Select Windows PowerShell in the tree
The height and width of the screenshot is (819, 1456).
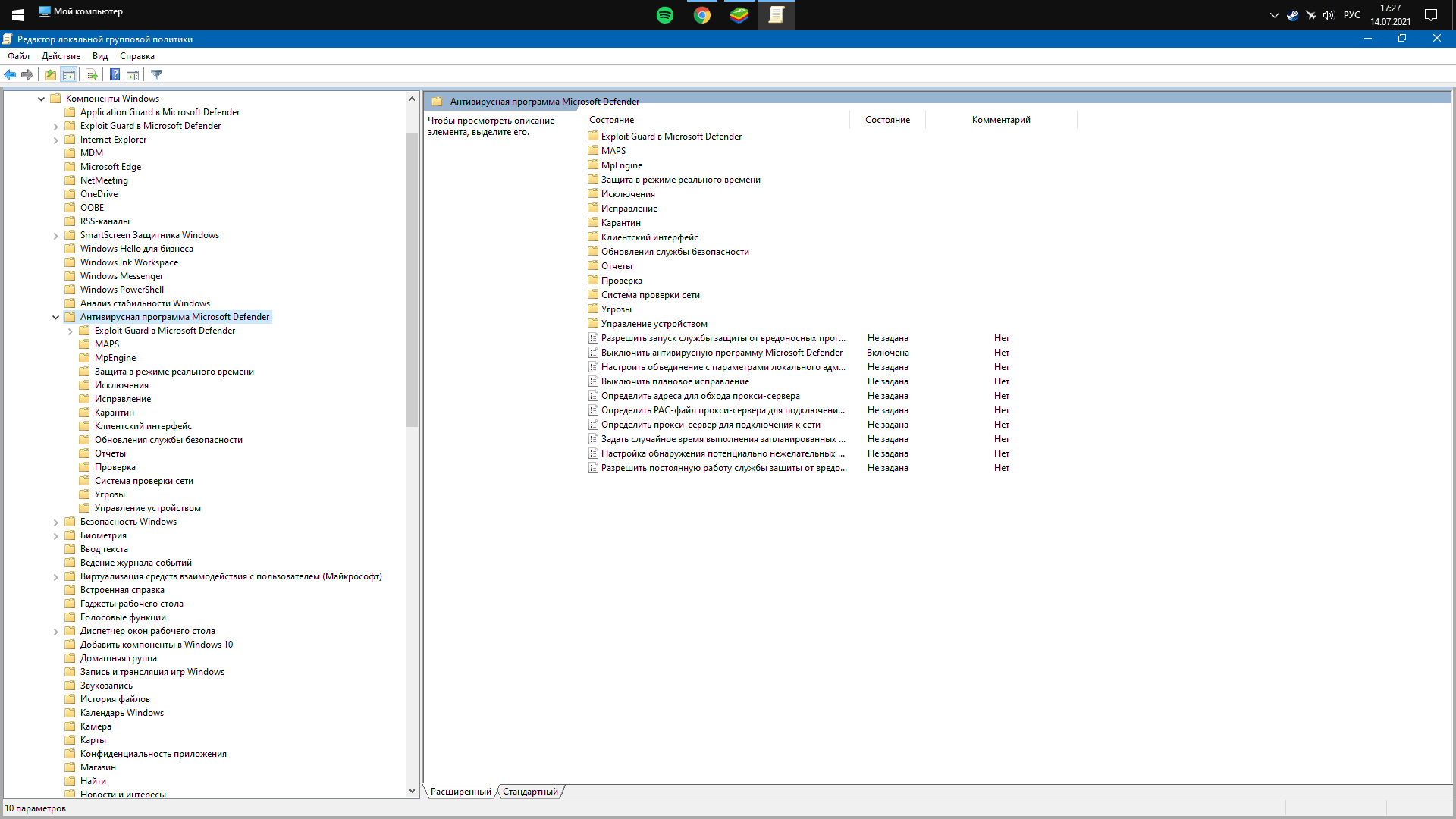(x=121, y=290)
